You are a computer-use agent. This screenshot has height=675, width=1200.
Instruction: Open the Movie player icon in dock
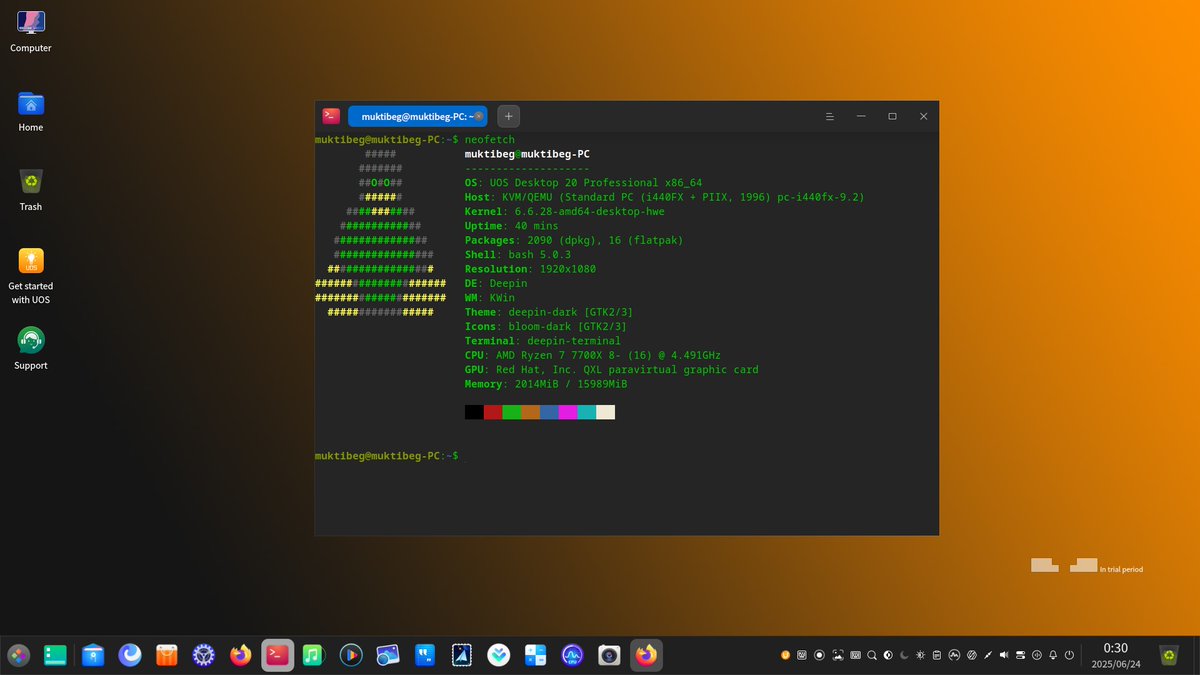pos(351,655)
